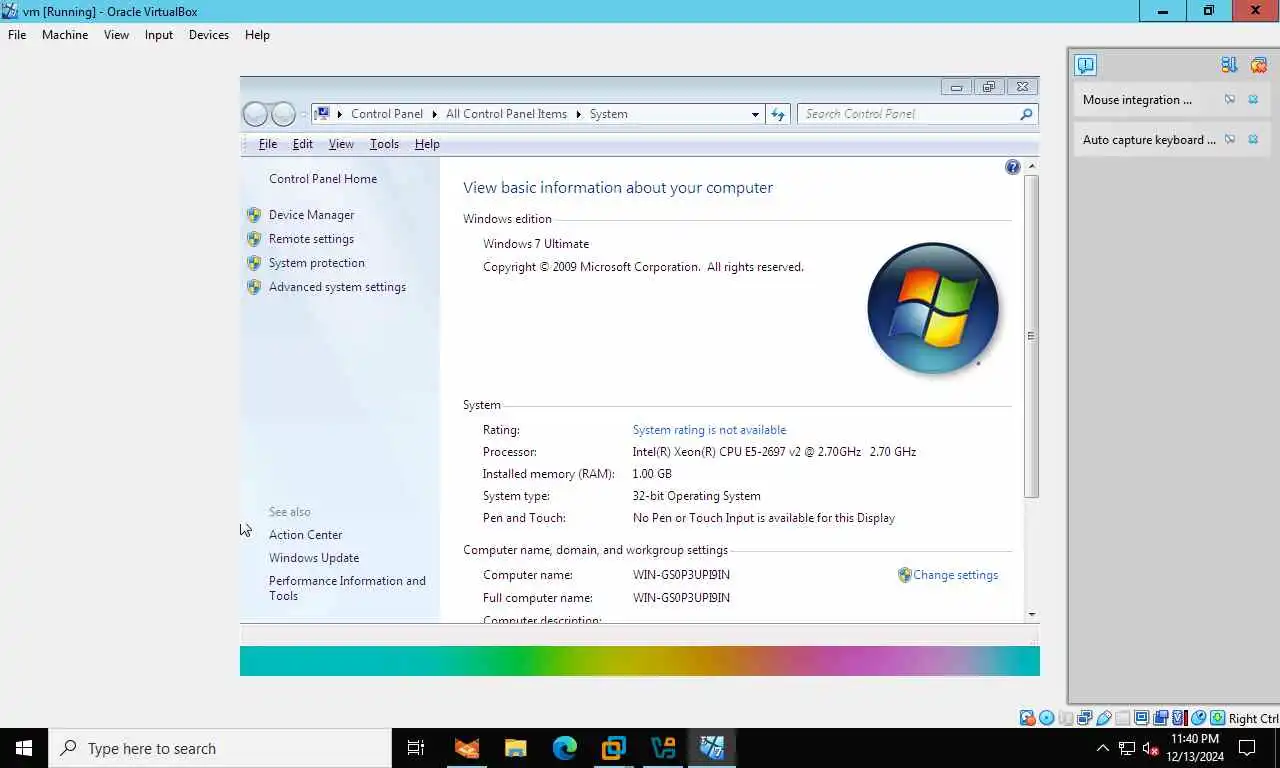Toggle details of Mouse integration notification
1280x768 pixels.
[1230, 100]
